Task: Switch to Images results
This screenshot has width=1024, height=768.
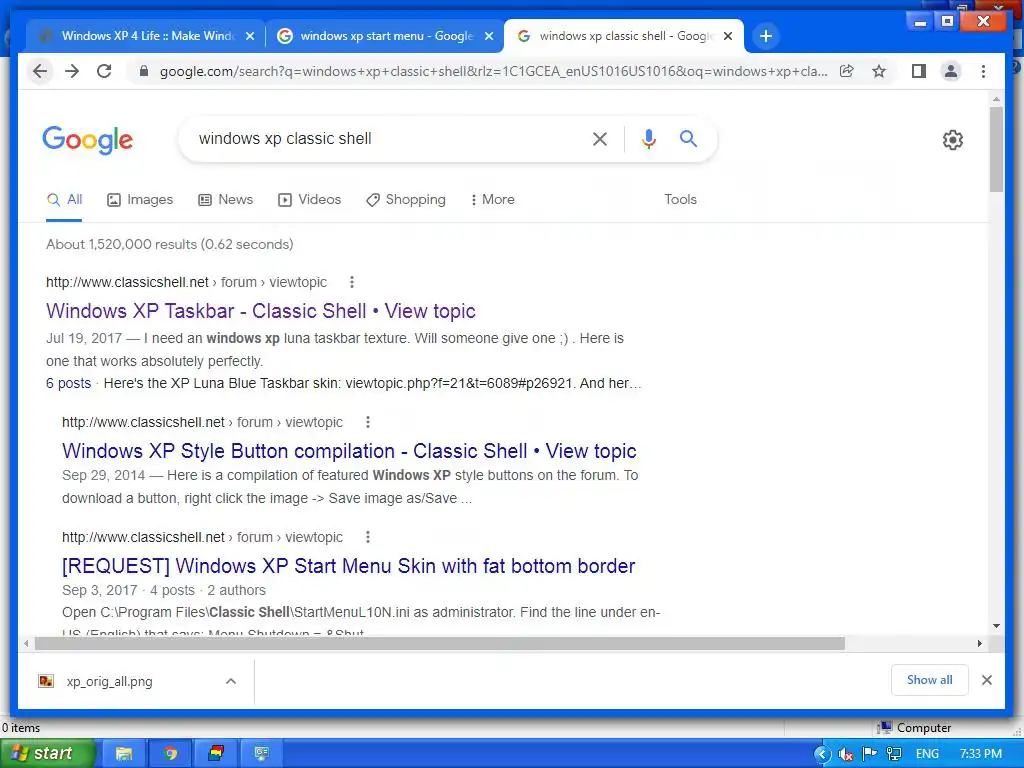Action: 140,199
